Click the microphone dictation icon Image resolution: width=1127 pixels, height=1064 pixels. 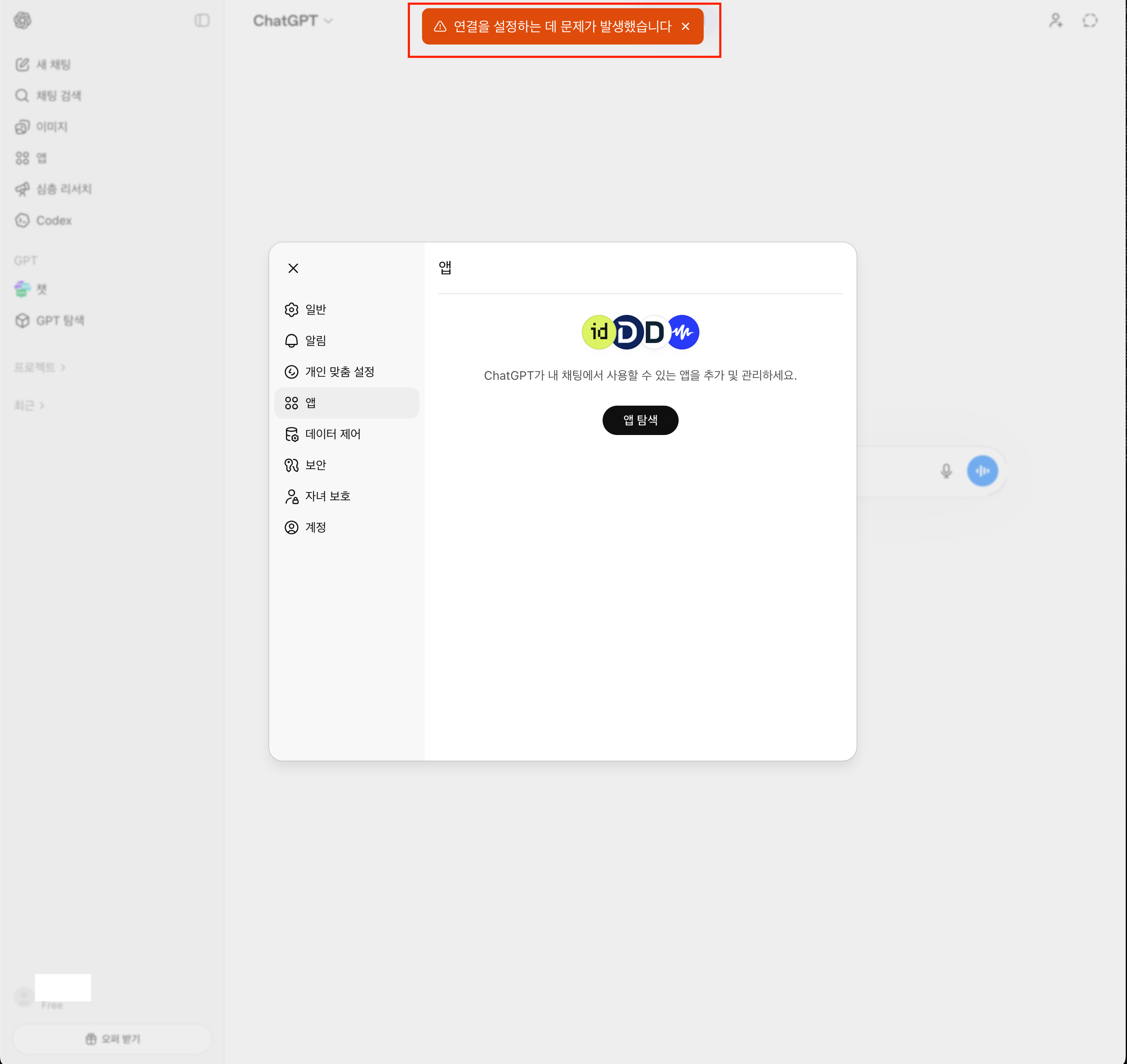946,471
